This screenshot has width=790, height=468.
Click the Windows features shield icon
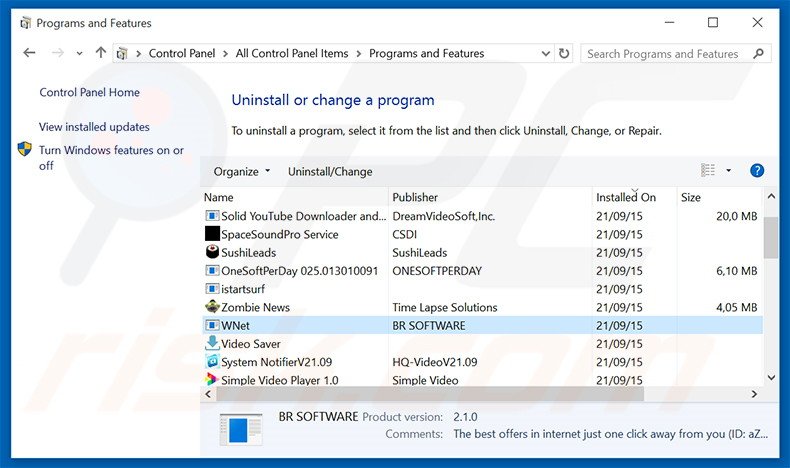click(x=24, y=149)
